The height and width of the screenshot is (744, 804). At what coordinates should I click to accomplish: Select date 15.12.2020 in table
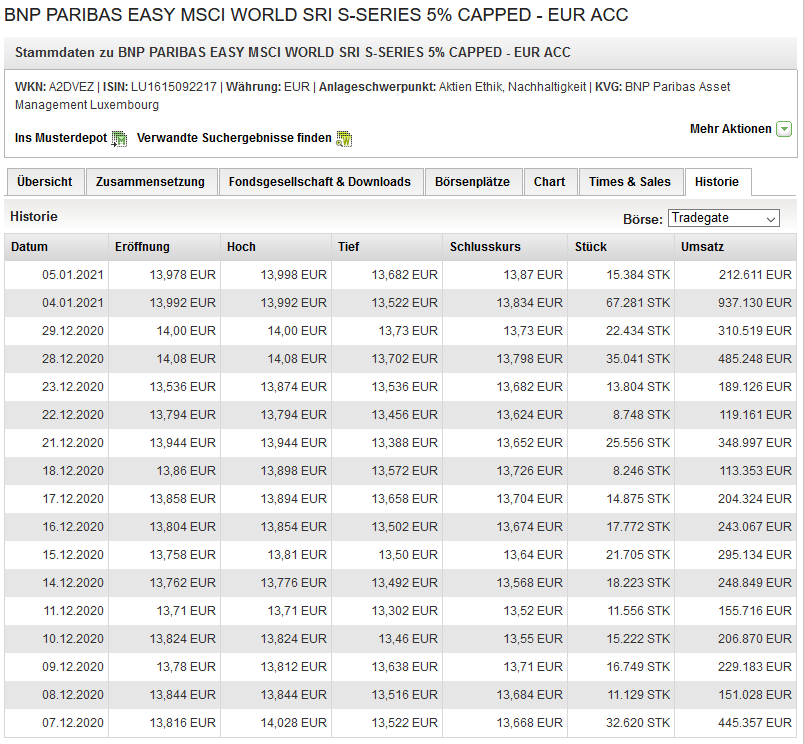coord(73,555)
